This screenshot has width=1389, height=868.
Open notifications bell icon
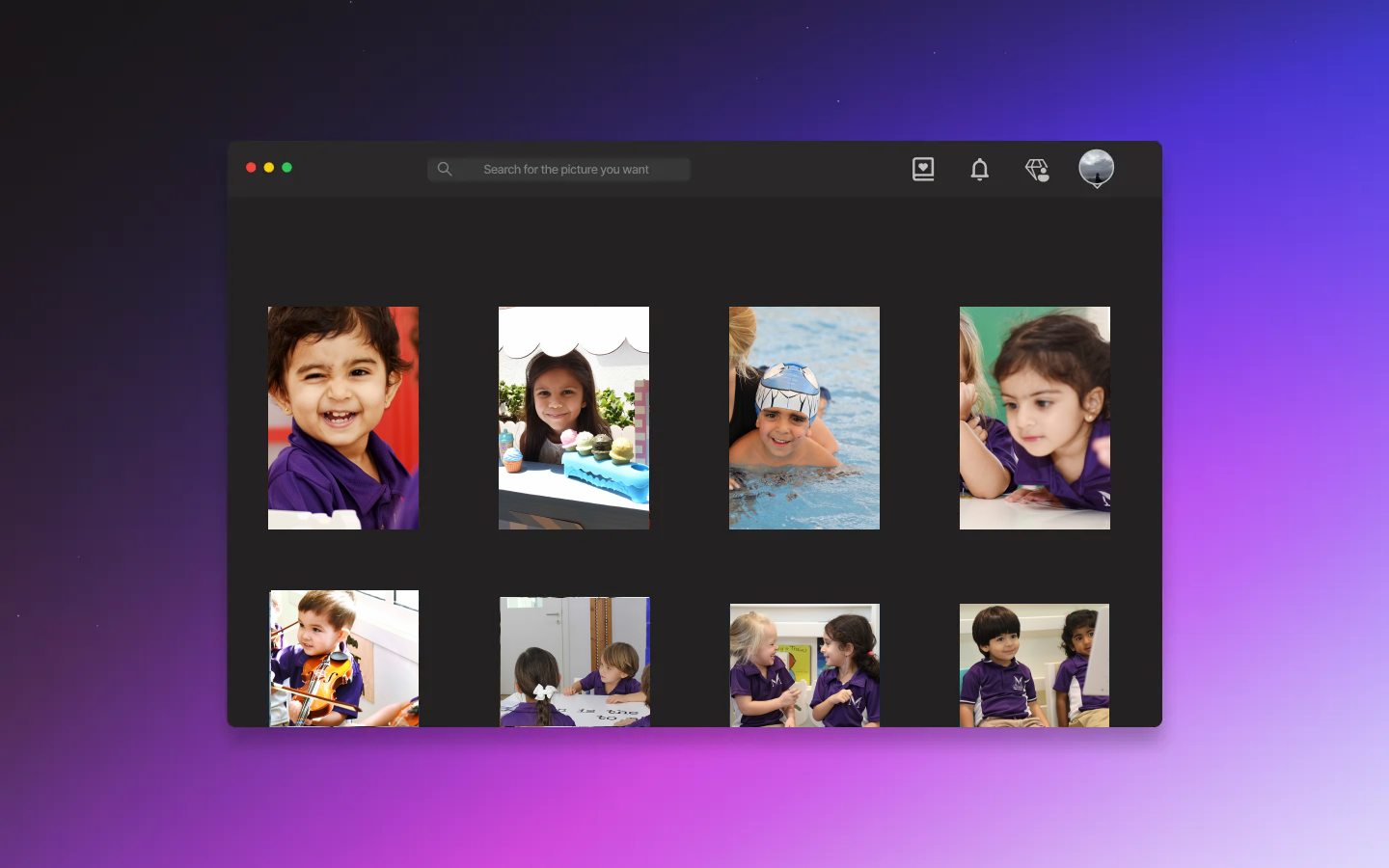pos(980,170)
